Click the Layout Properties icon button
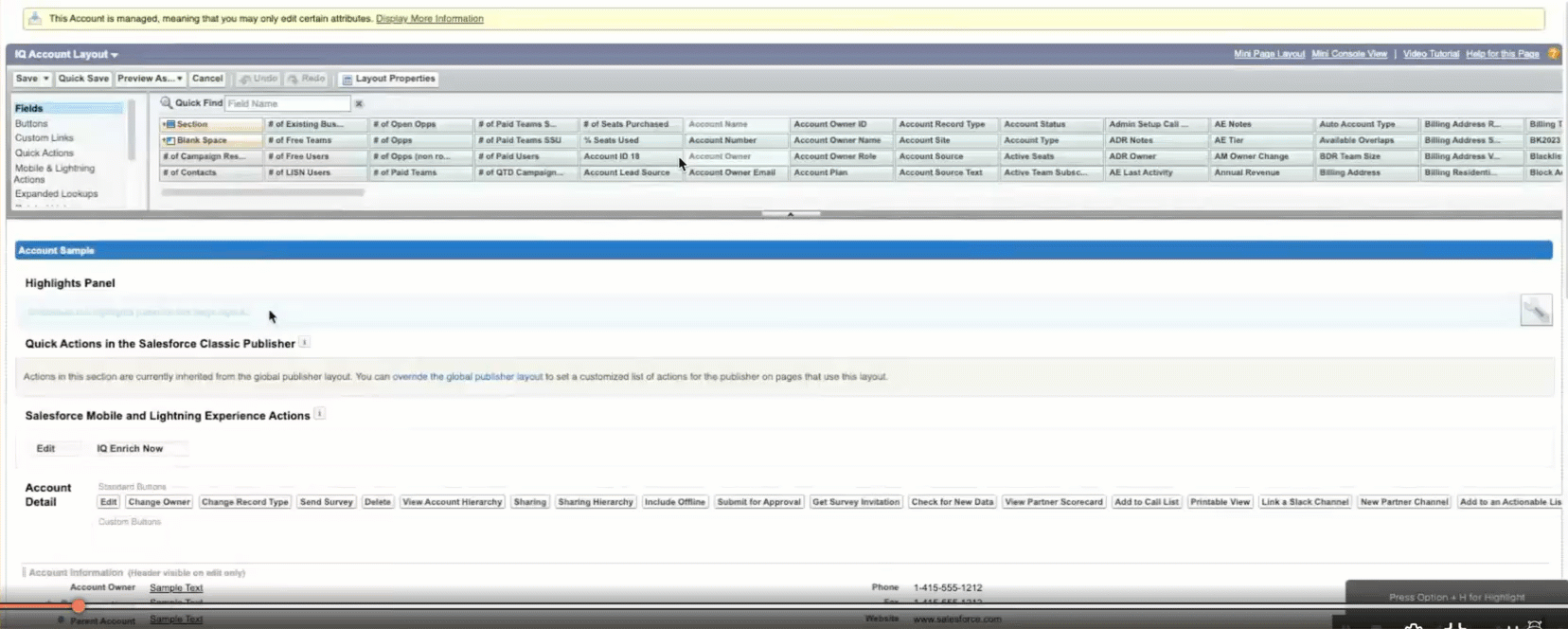 pos(347,80)
